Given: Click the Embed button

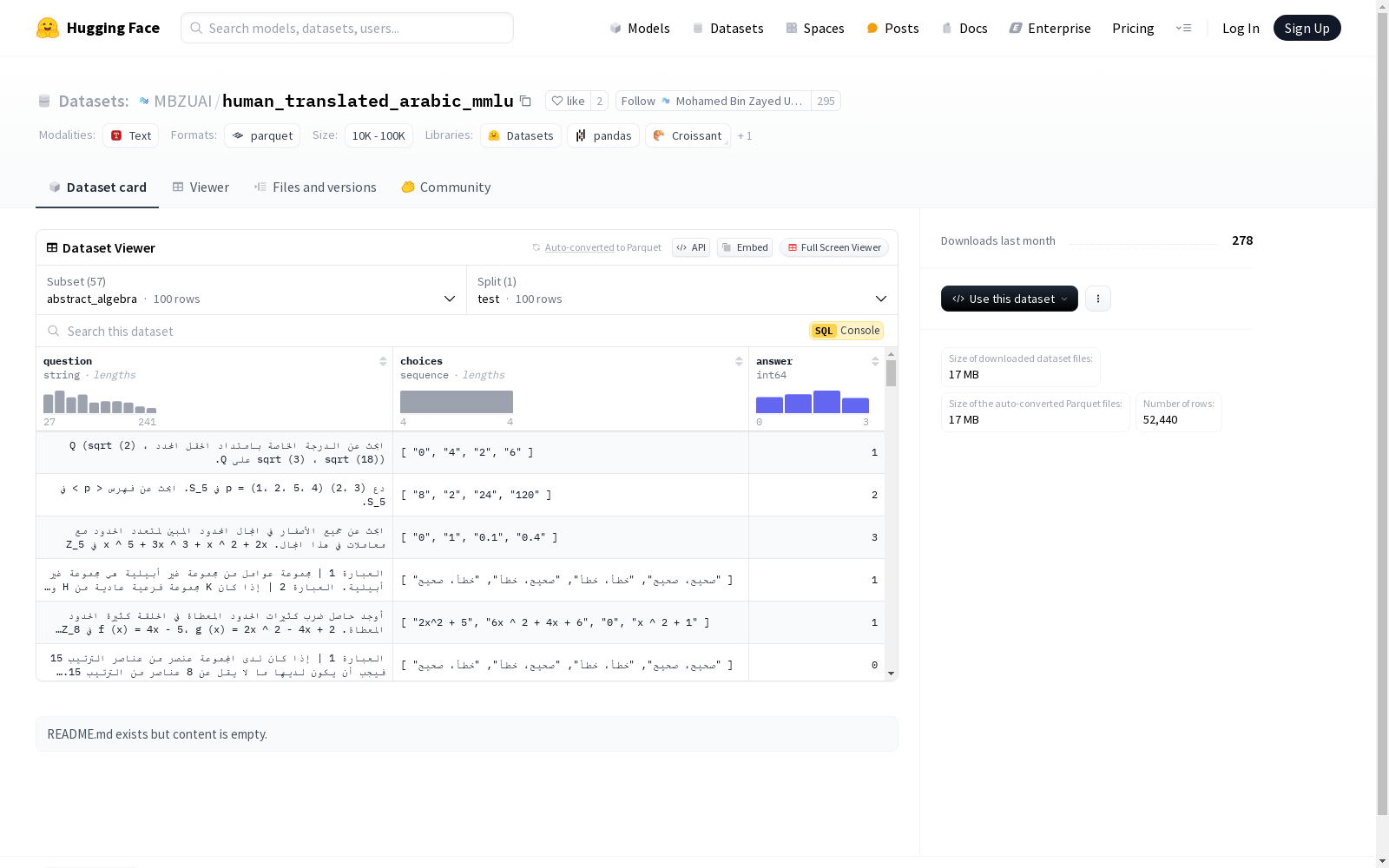Looking at the screenshot, I should point(745,247).
